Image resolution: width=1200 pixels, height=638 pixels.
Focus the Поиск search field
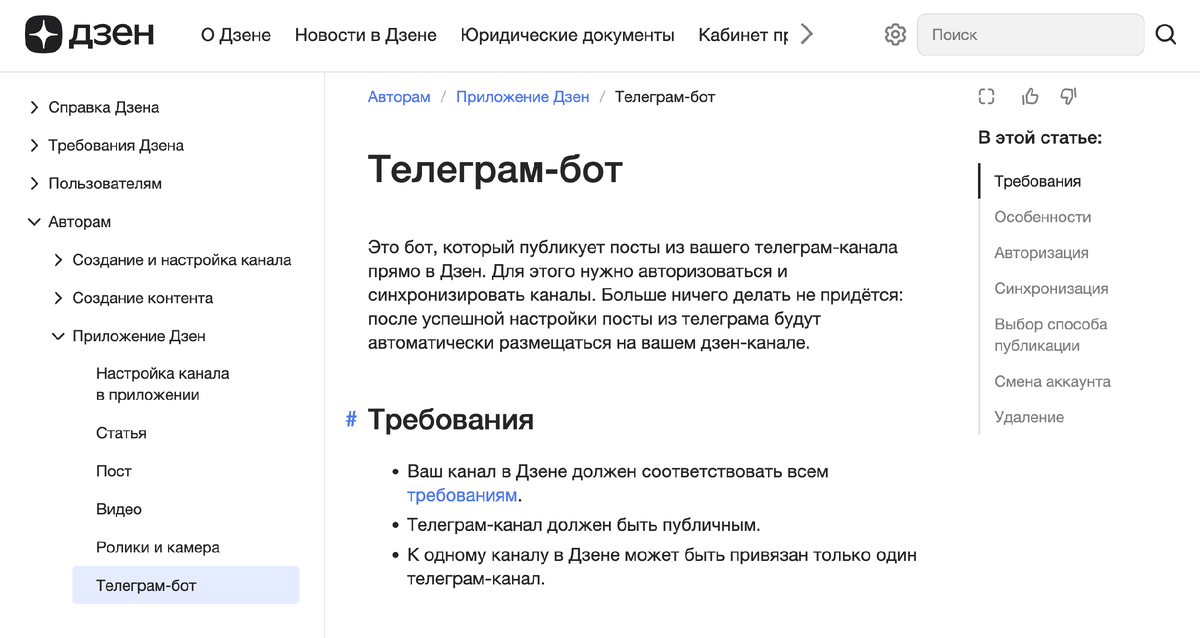point(1030,35)
